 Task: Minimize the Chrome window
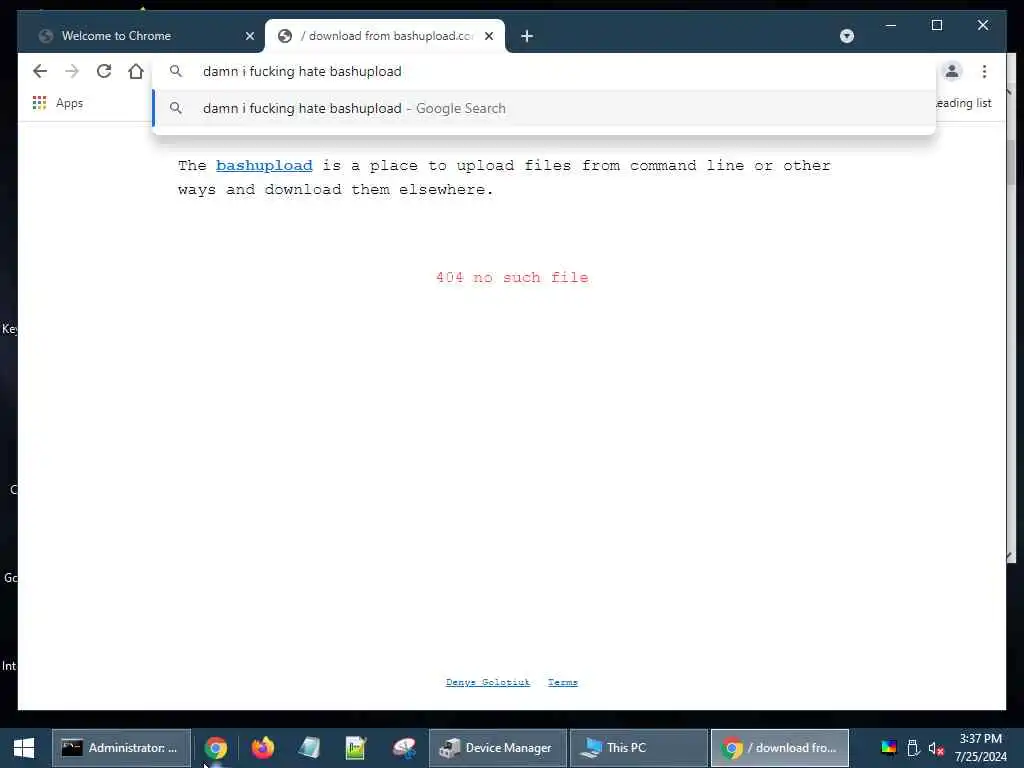pyautogui.click(x=891, y=25)
